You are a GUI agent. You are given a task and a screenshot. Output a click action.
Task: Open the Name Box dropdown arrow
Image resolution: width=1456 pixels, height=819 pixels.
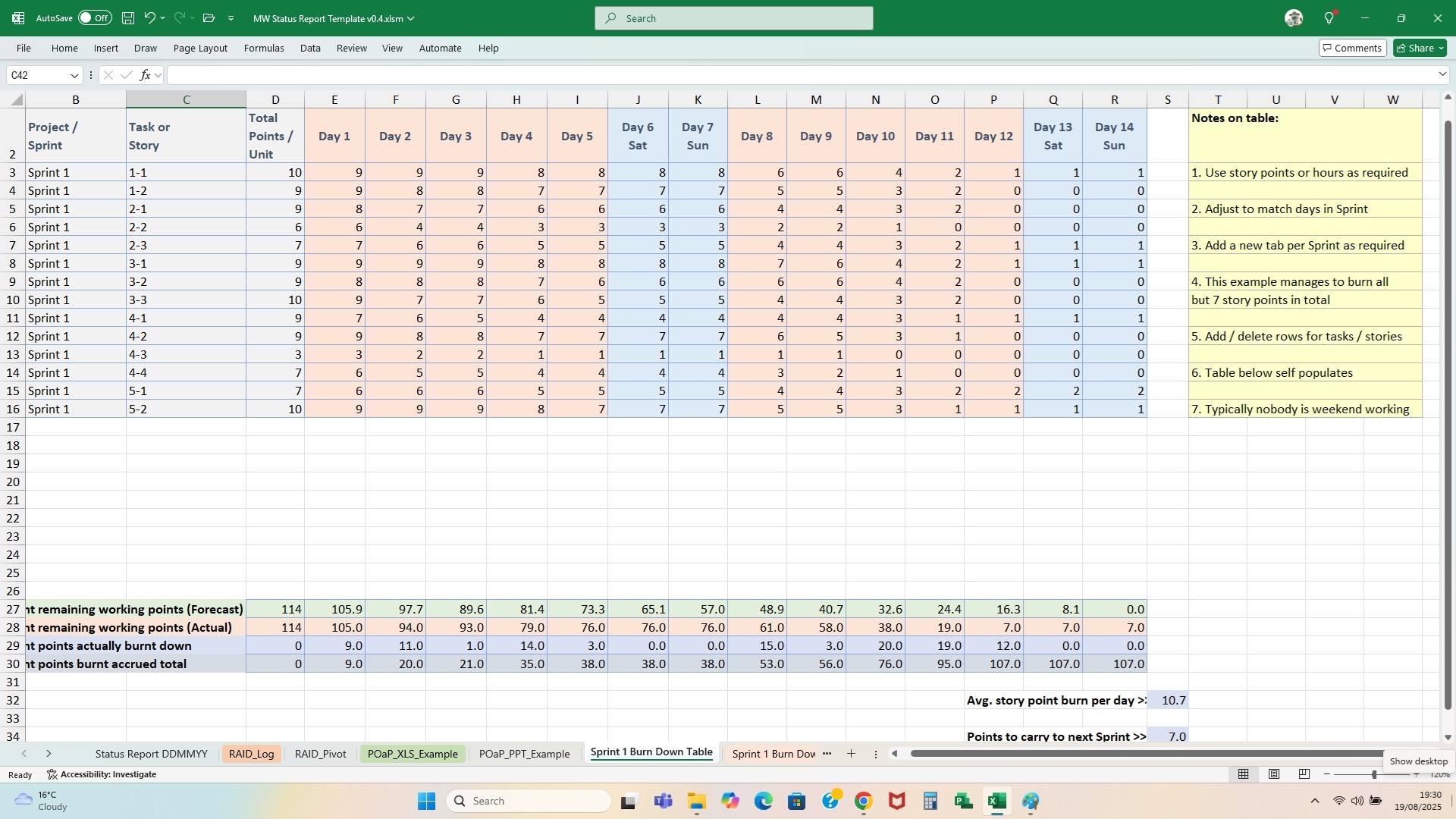pos(74,74)
